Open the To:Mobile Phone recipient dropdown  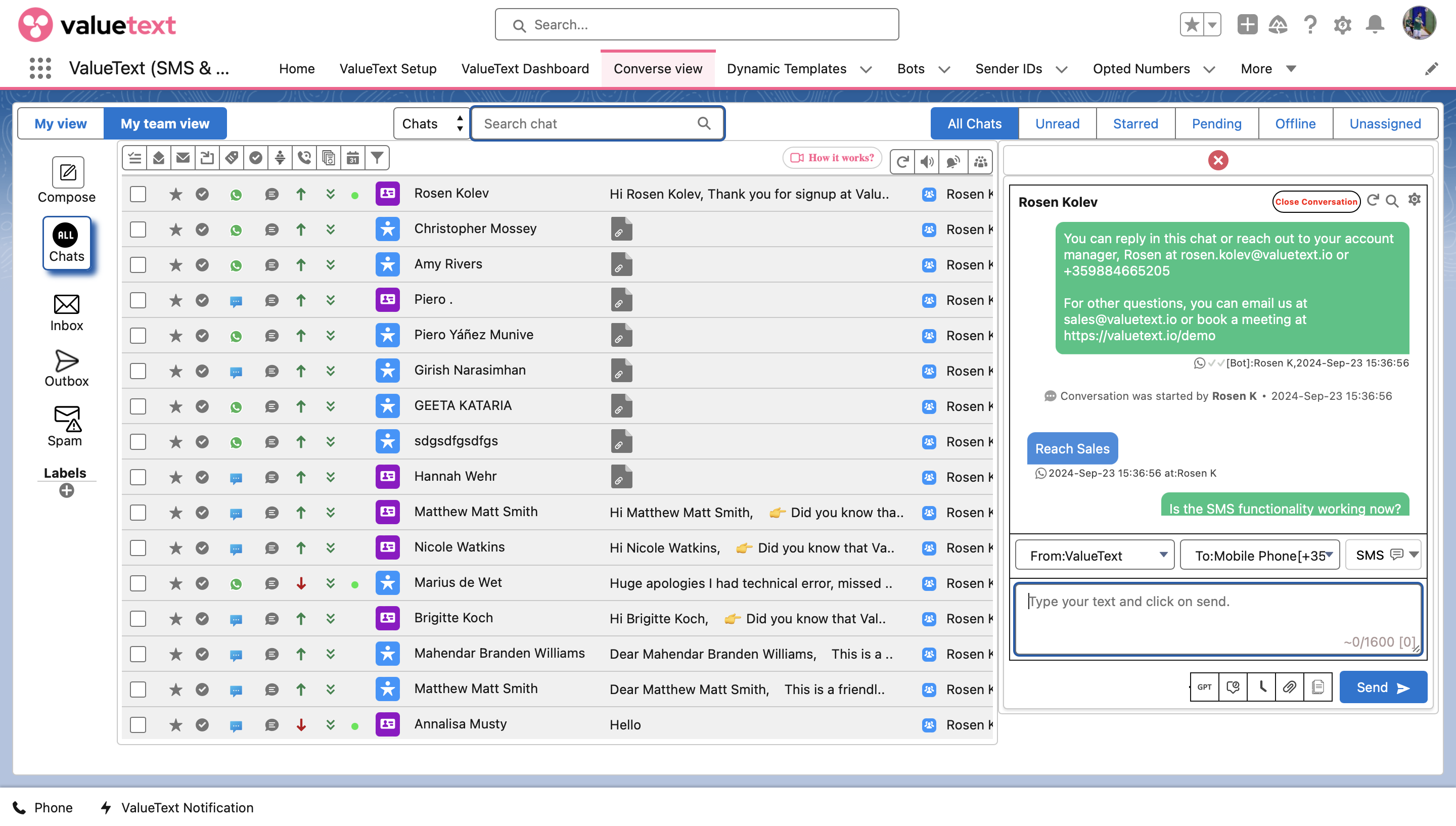1260,556
